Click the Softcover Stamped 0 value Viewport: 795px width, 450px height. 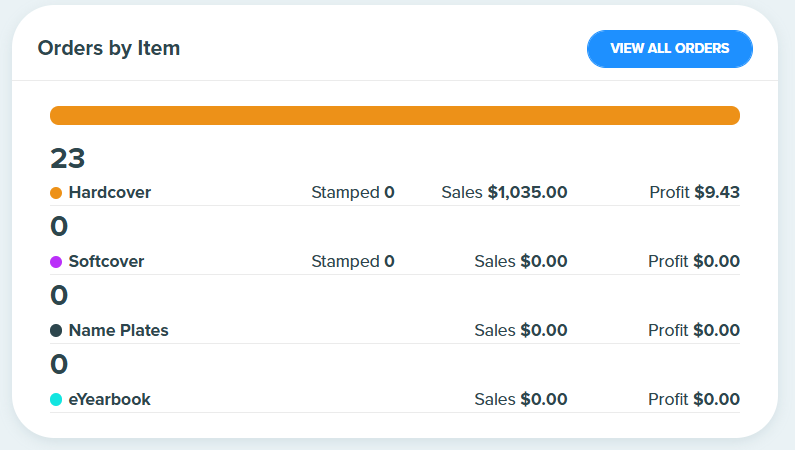(x=389, y=261)
